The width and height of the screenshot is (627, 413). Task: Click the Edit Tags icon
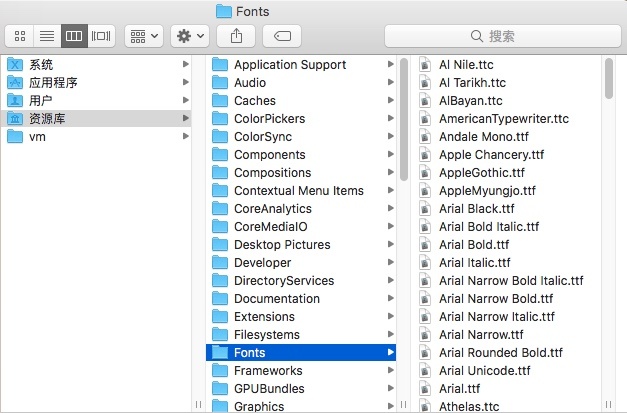coord(282,36)
